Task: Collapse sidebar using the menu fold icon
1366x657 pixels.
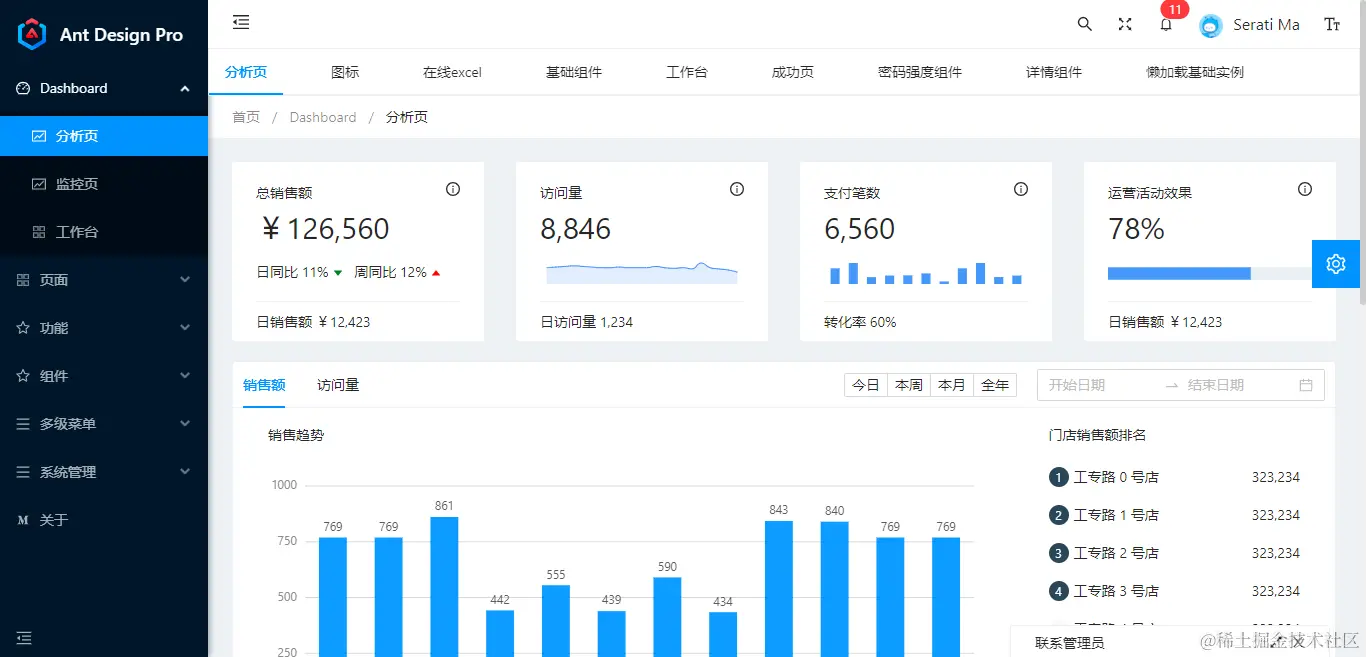Action: tap(241, 22)
